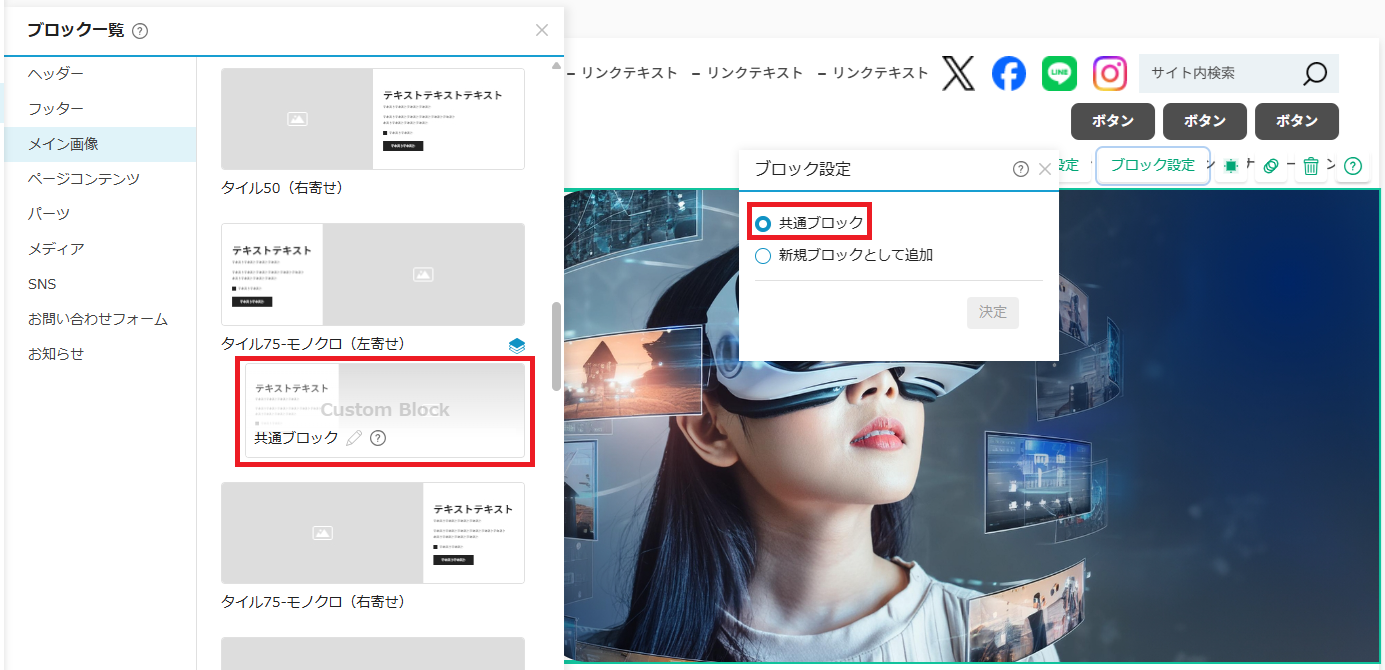Click the ブロック設定 dialog title text

tap(803, 169)
